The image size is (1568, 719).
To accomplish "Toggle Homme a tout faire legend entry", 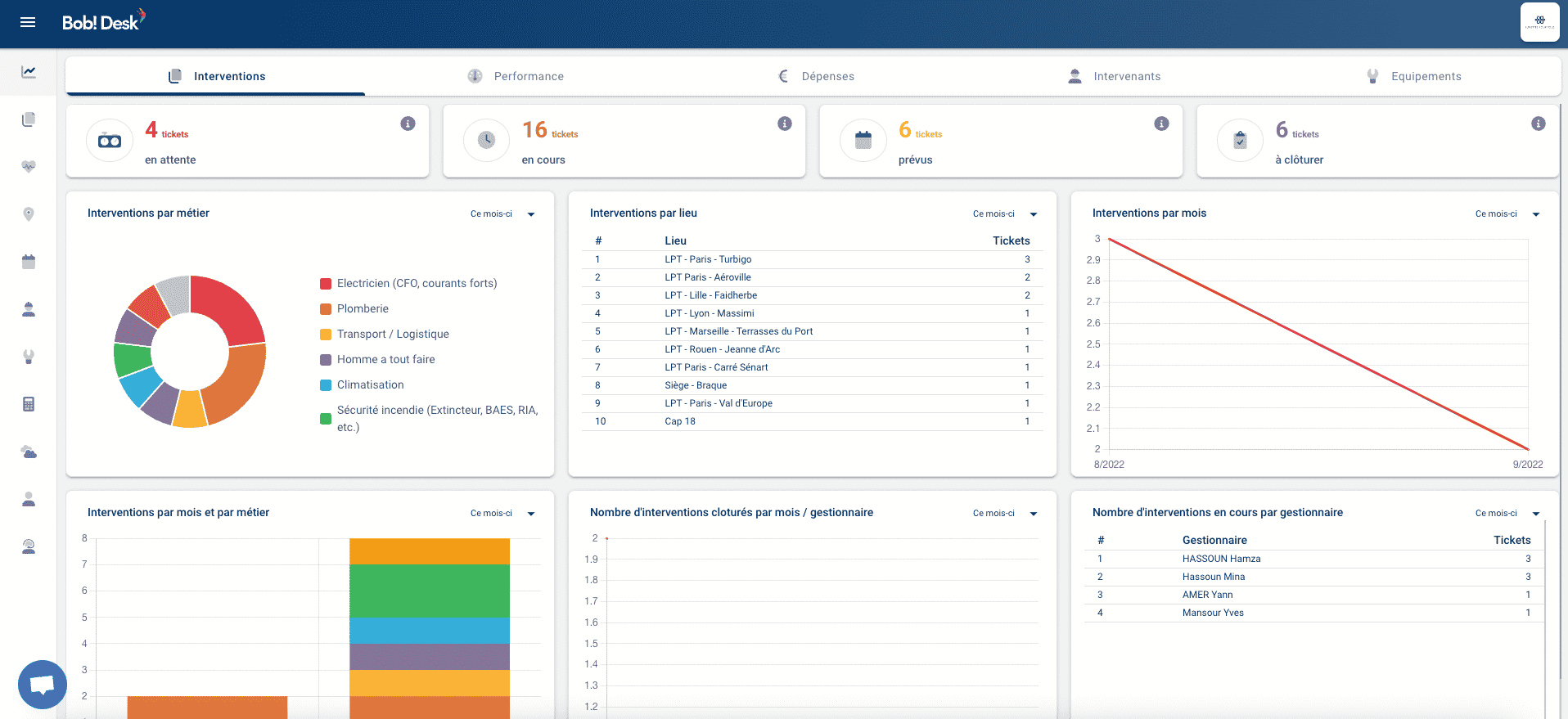I will [377, 359].
